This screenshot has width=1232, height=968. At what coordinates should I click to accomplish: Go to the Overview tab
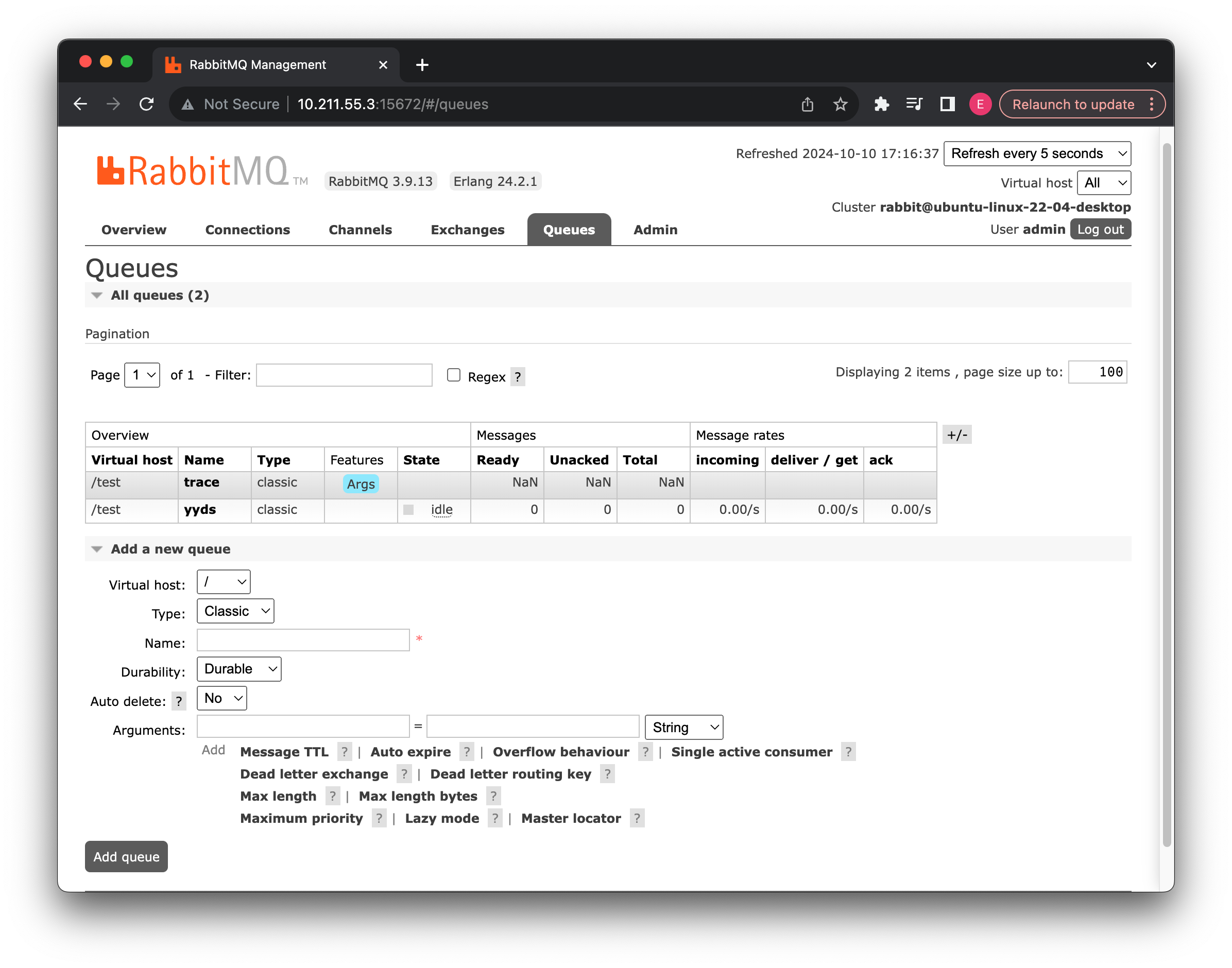pos(134,230)
